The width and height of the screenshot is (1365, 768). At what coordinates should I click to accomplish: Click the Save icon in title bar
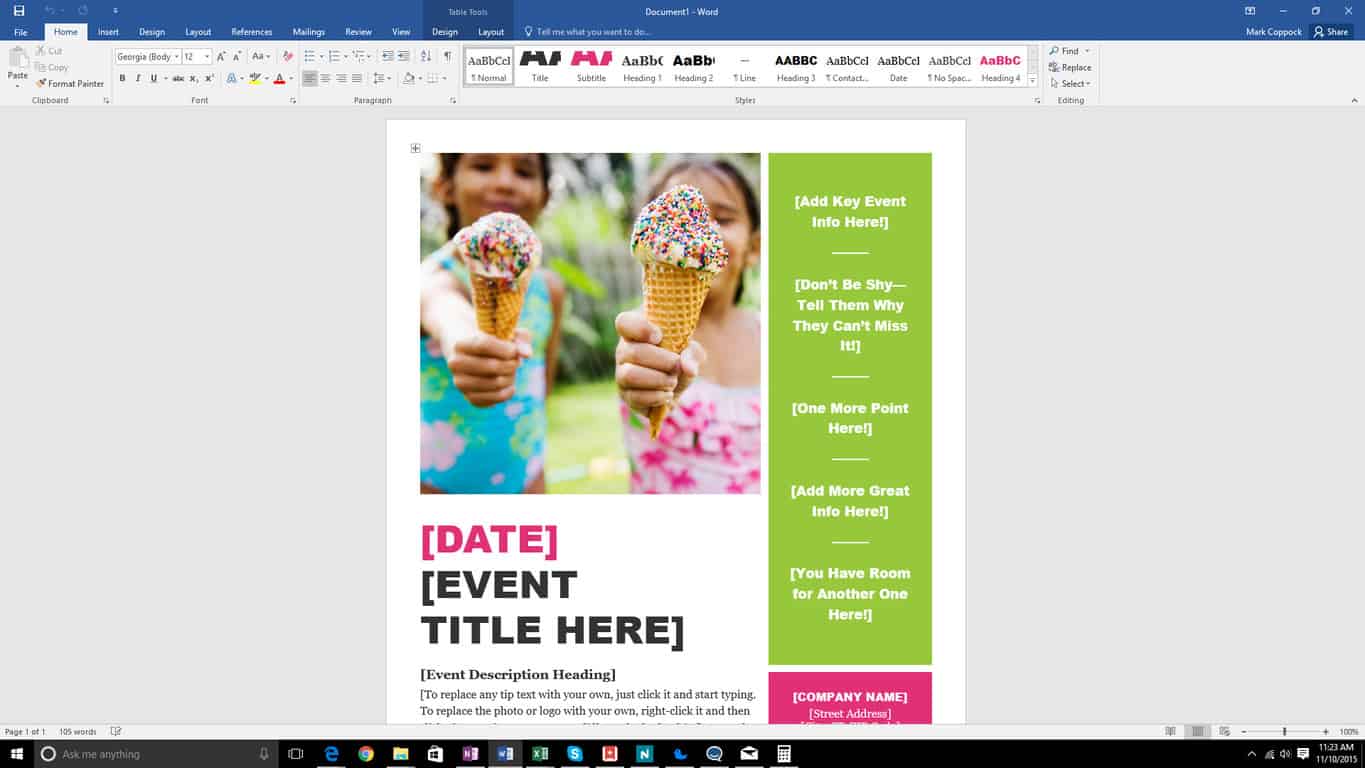(x=18, y=11)
